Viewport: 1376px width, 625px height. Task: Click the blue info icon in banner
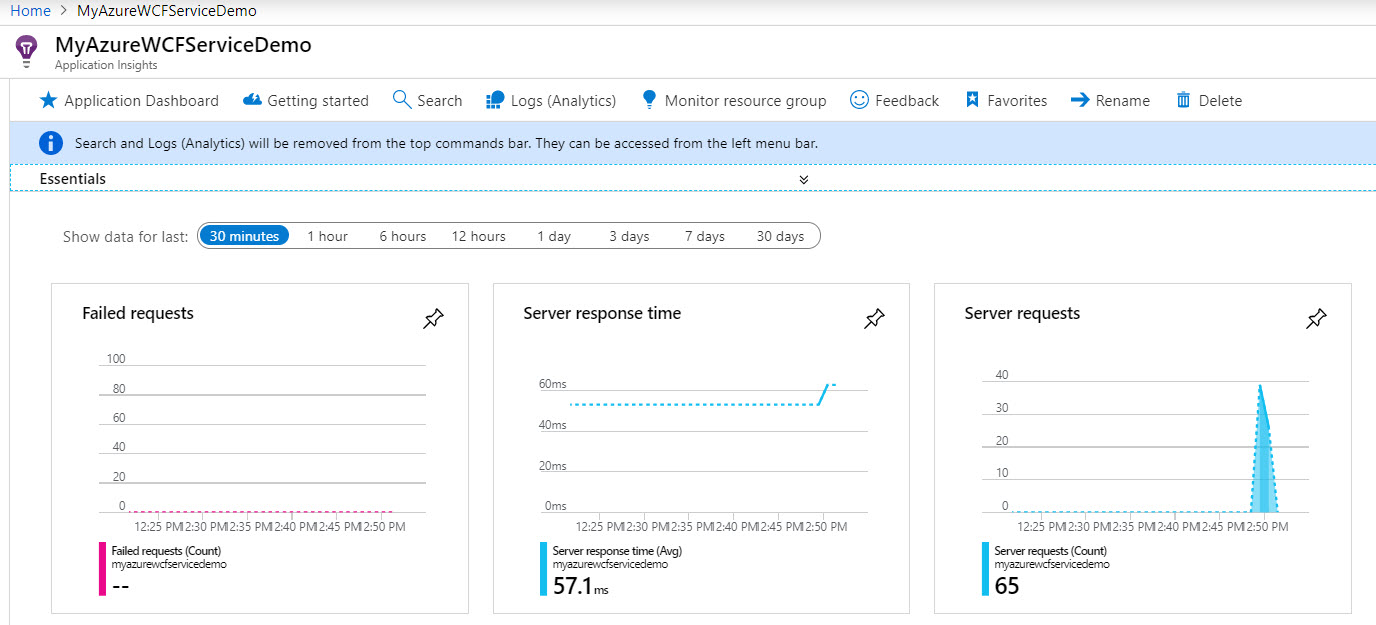[x=51, y=143]
